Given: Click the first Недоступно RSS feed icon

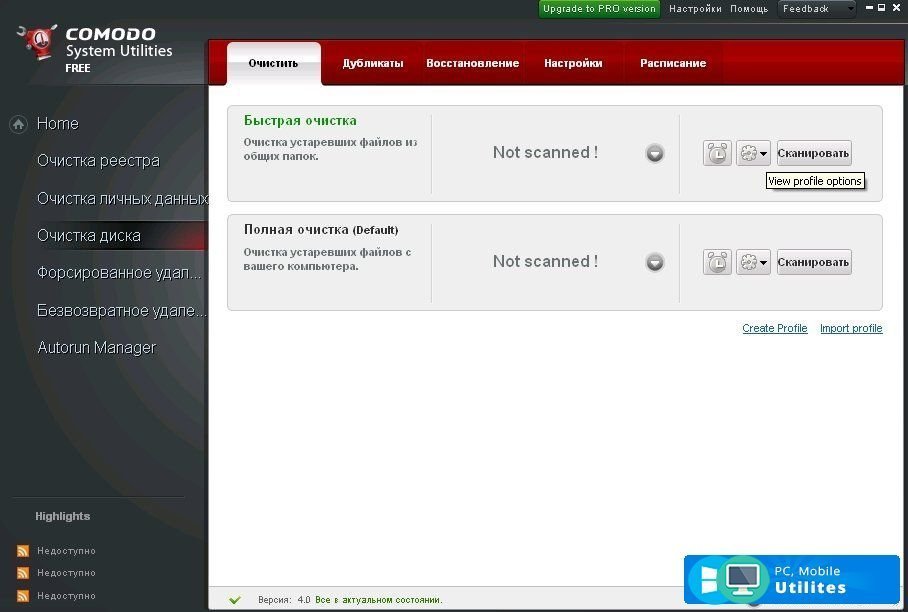Looking at the screenshot, I should pyautogui.click(x=23, y=551).
